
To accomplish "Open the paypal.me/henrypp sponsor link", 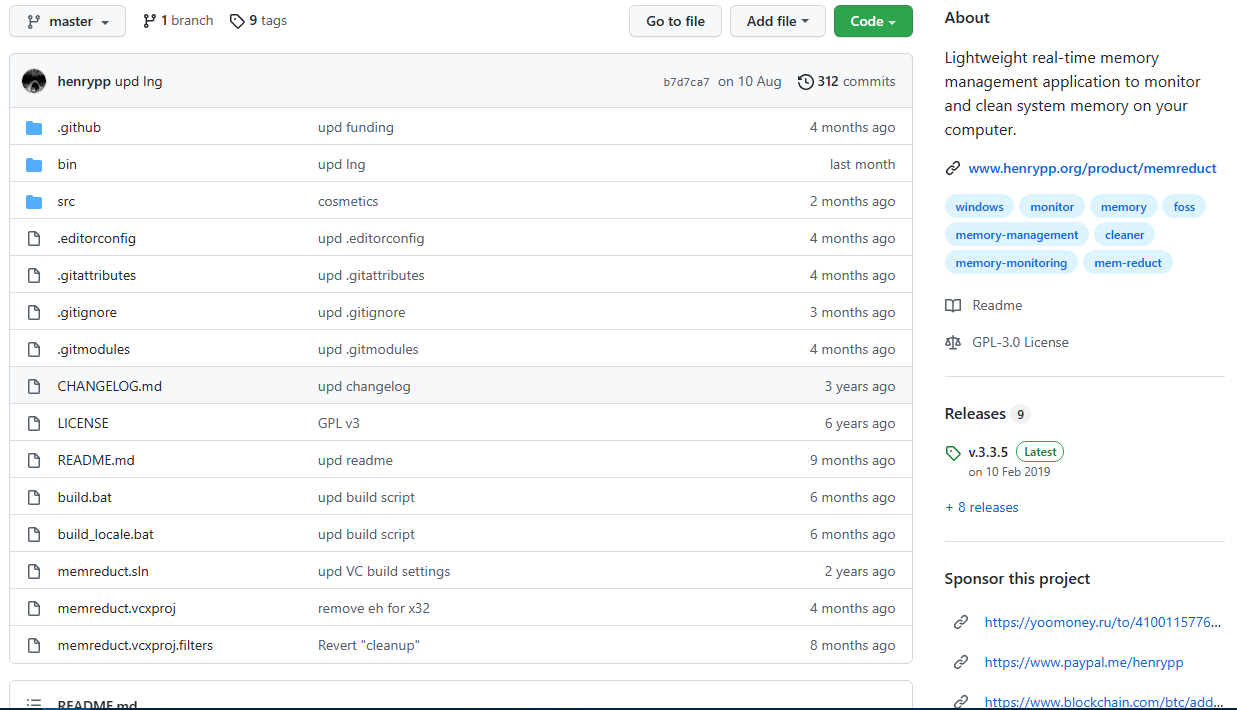I will coord(1084,662).
